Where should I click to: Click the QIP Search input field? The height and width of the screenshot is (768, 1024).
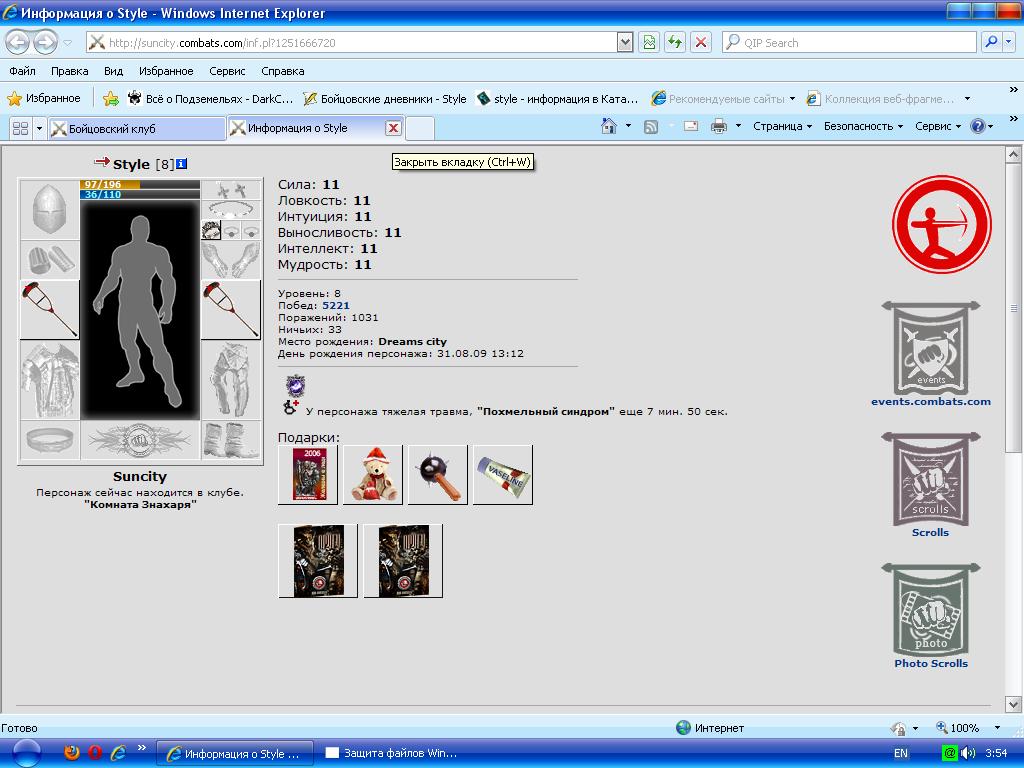pos(859,42)
